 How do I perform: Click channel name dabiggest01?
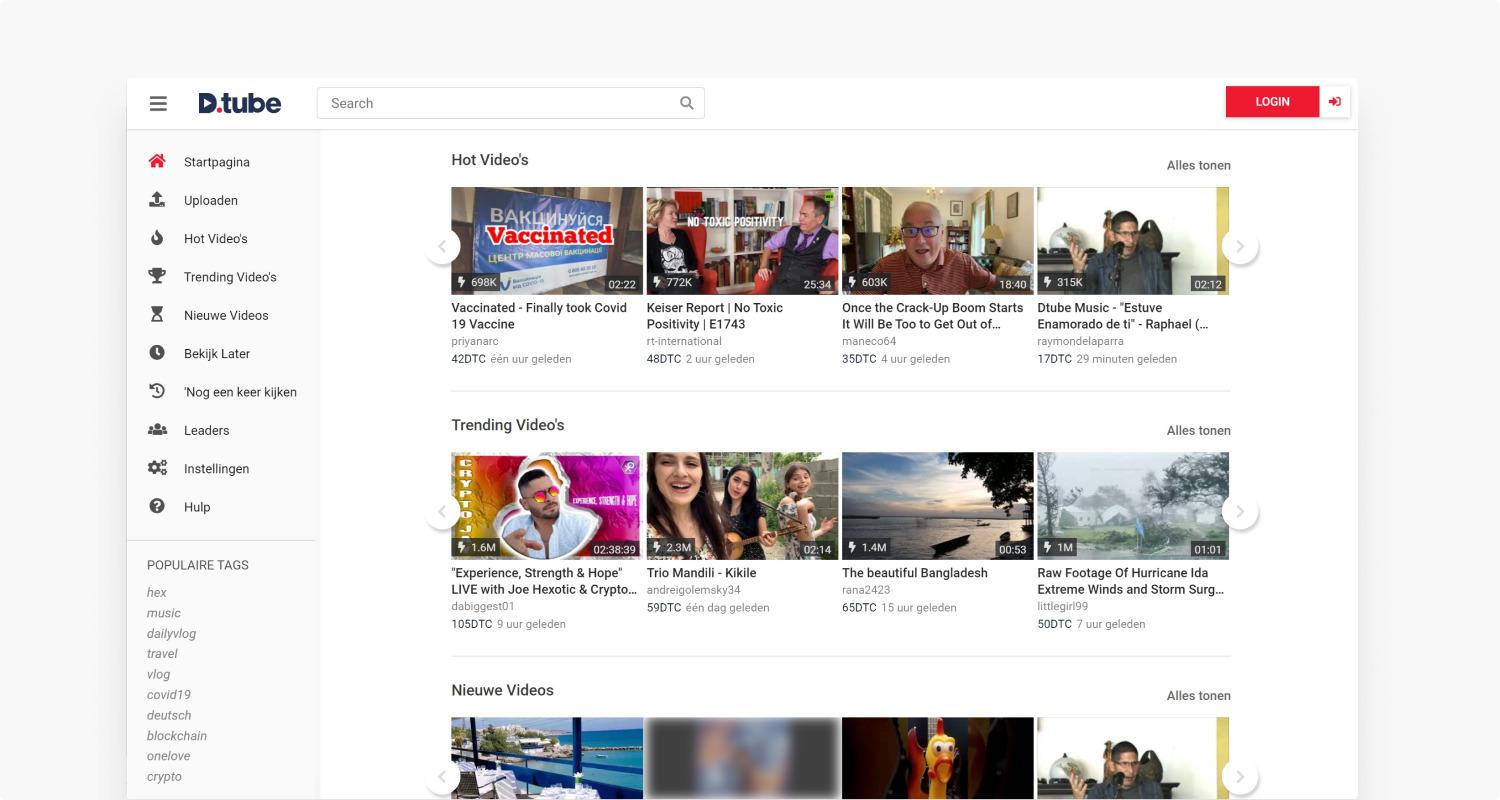point(483,607)
